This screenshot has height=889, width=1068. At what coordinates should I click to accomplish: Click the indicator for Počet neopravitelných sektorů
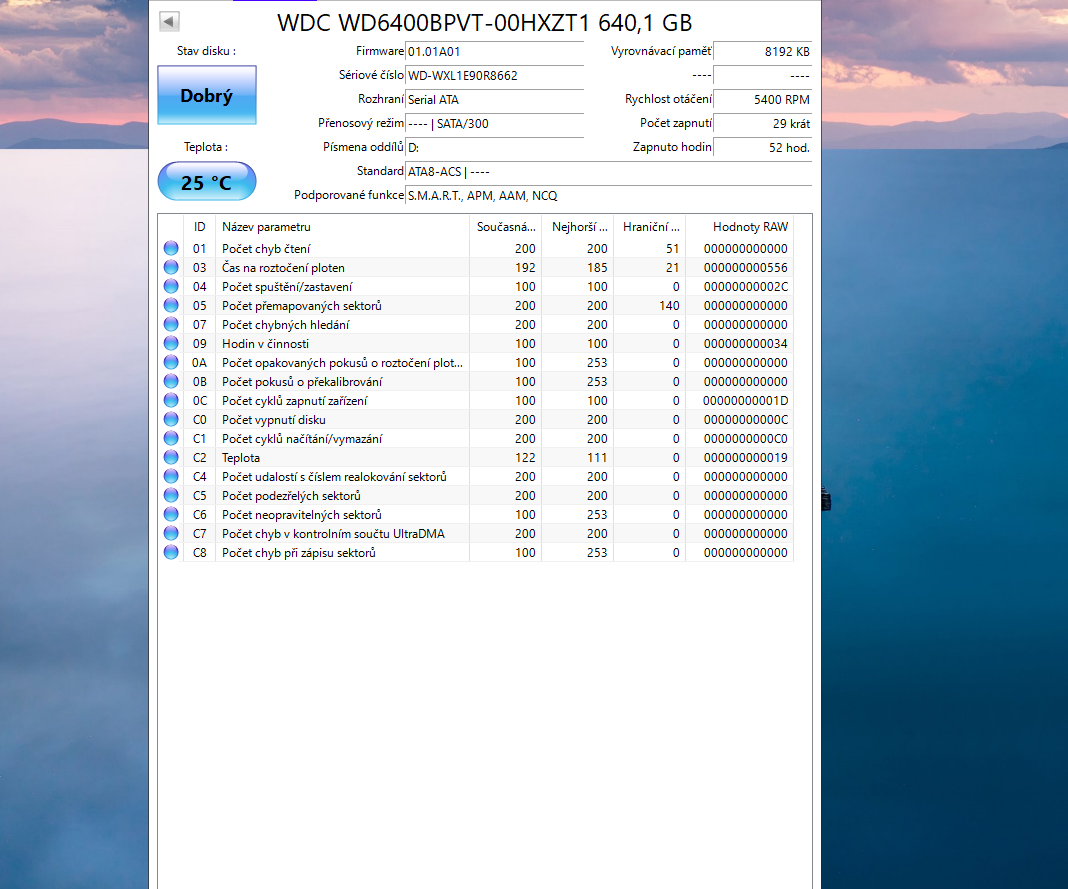170,514
